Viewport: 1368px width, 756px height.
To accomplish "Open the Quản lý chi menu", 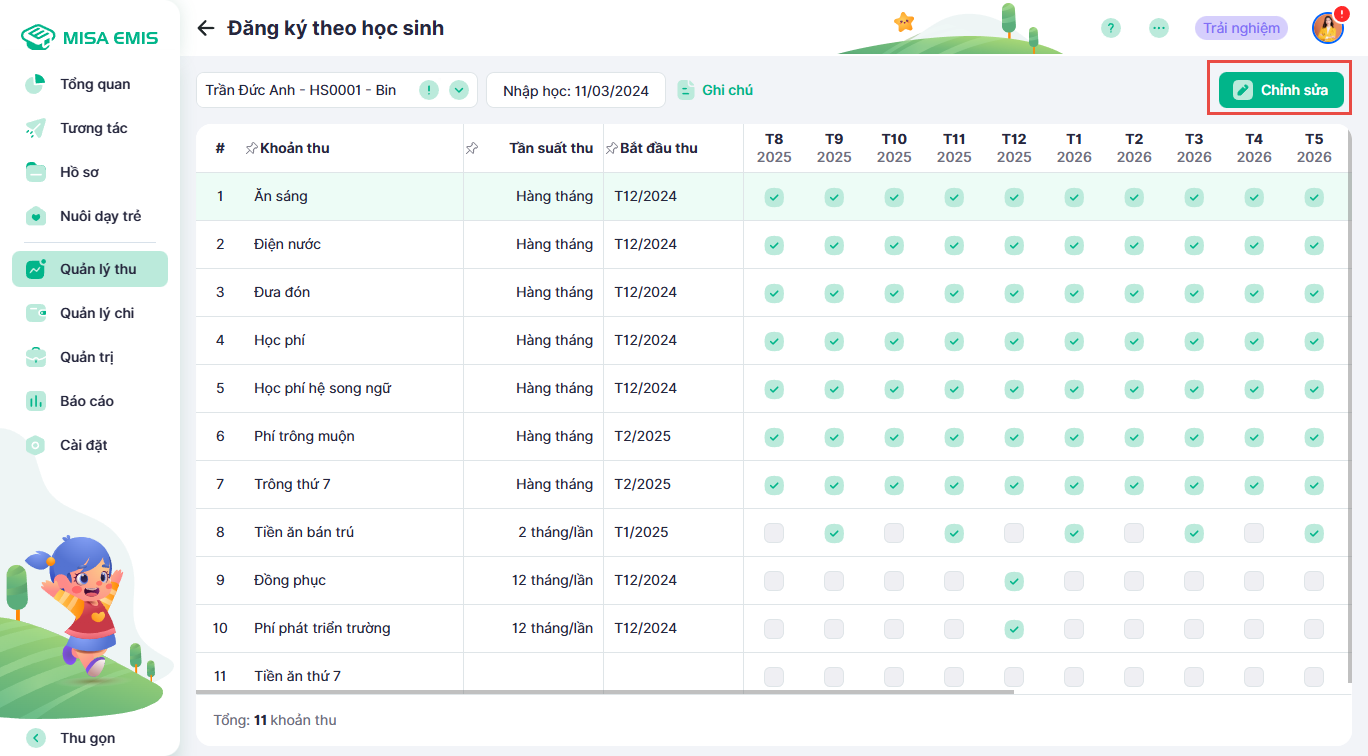I will pos(96,313).
